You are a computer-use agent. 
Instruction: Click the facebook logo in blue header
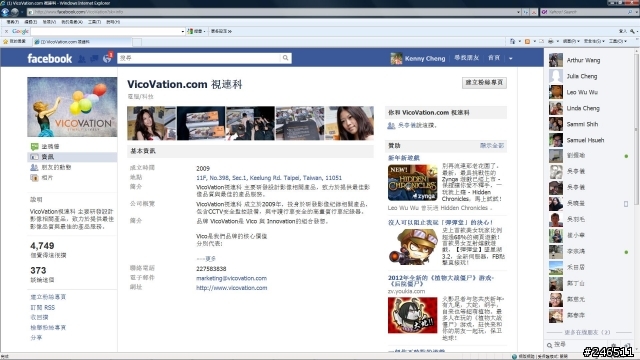coord(49,58)
